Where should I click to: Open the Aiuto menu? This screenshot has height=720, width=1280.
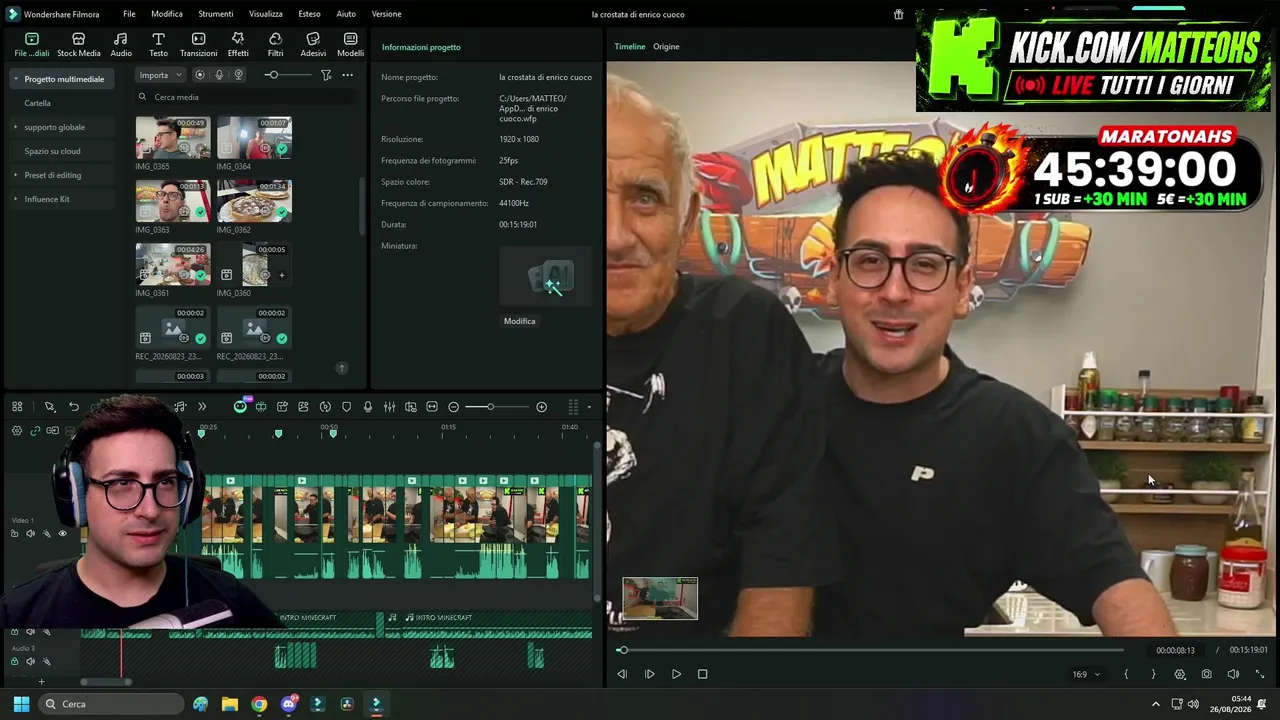click(x=346, y=14)
